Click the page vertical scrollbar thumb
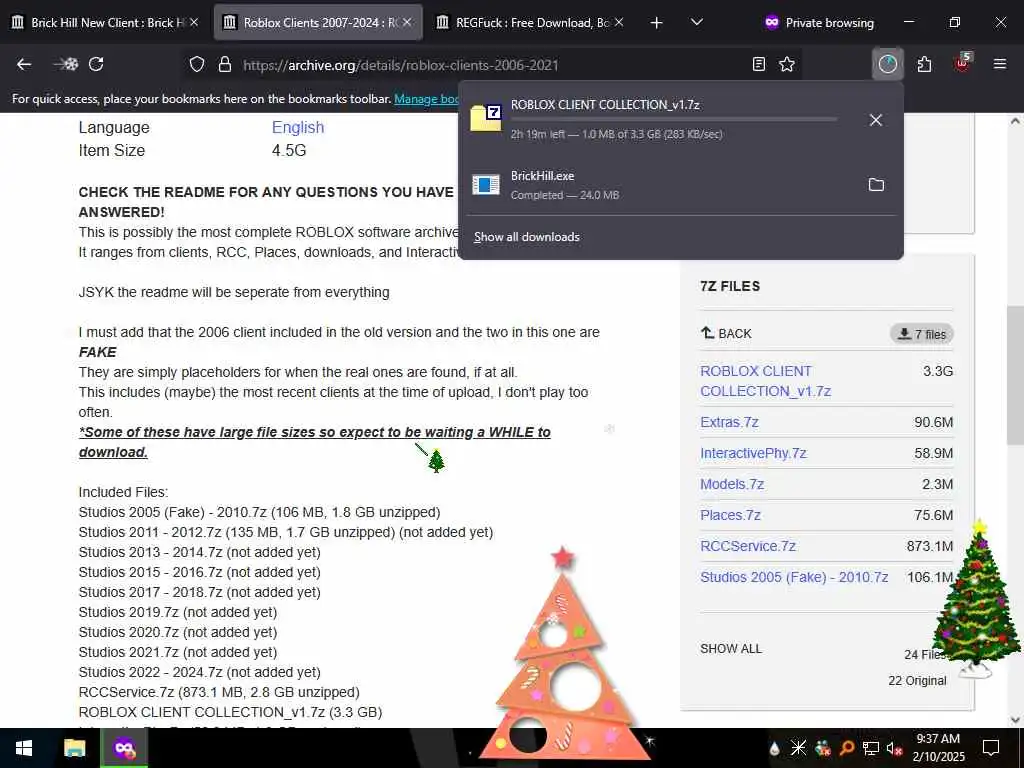 click(x=1015, y=376)
